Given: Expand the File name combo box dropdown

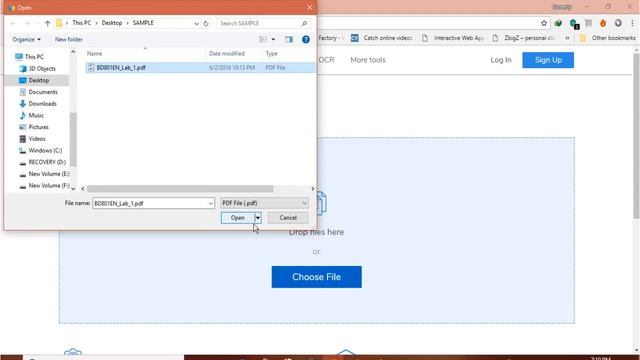Looking at the screenshot, I should pos(210,203).
